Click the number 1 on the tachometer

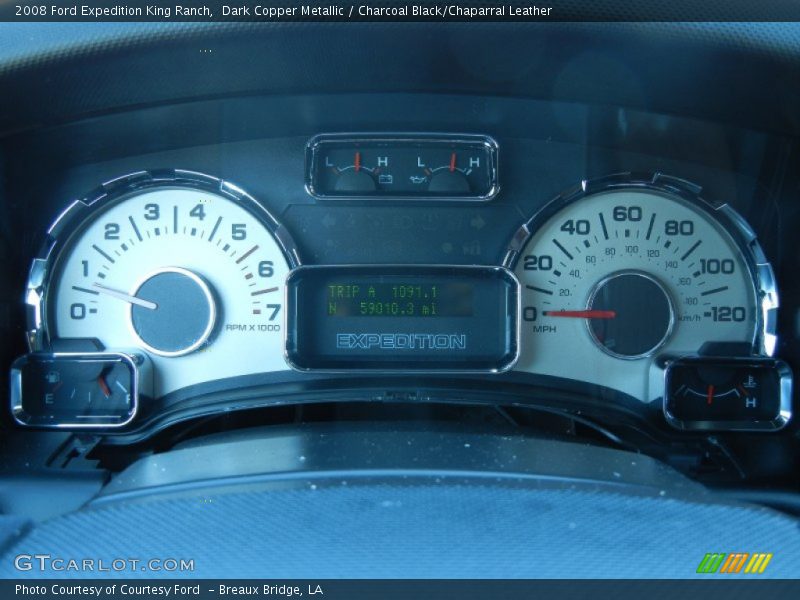coord(85,268)
